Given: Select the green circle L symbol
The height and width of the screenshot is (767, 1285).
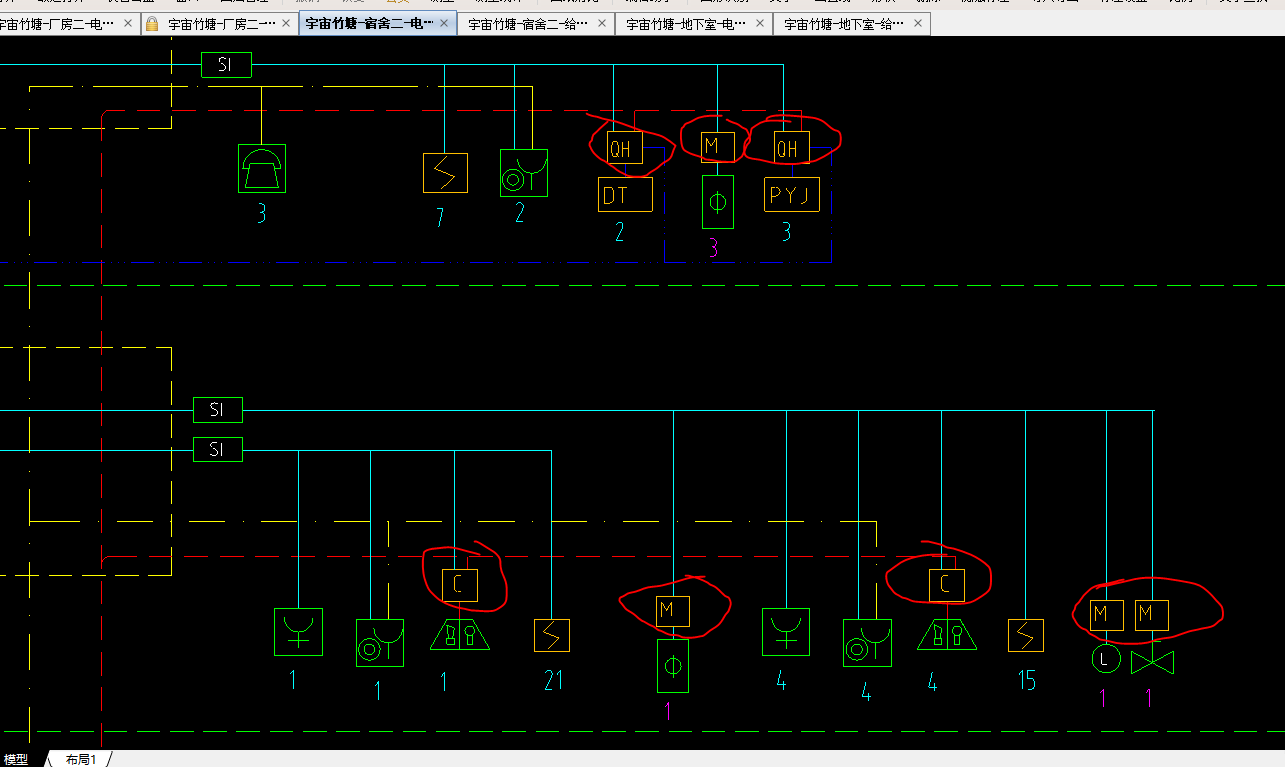Looking at the screenshot, I should point(1105,659).
